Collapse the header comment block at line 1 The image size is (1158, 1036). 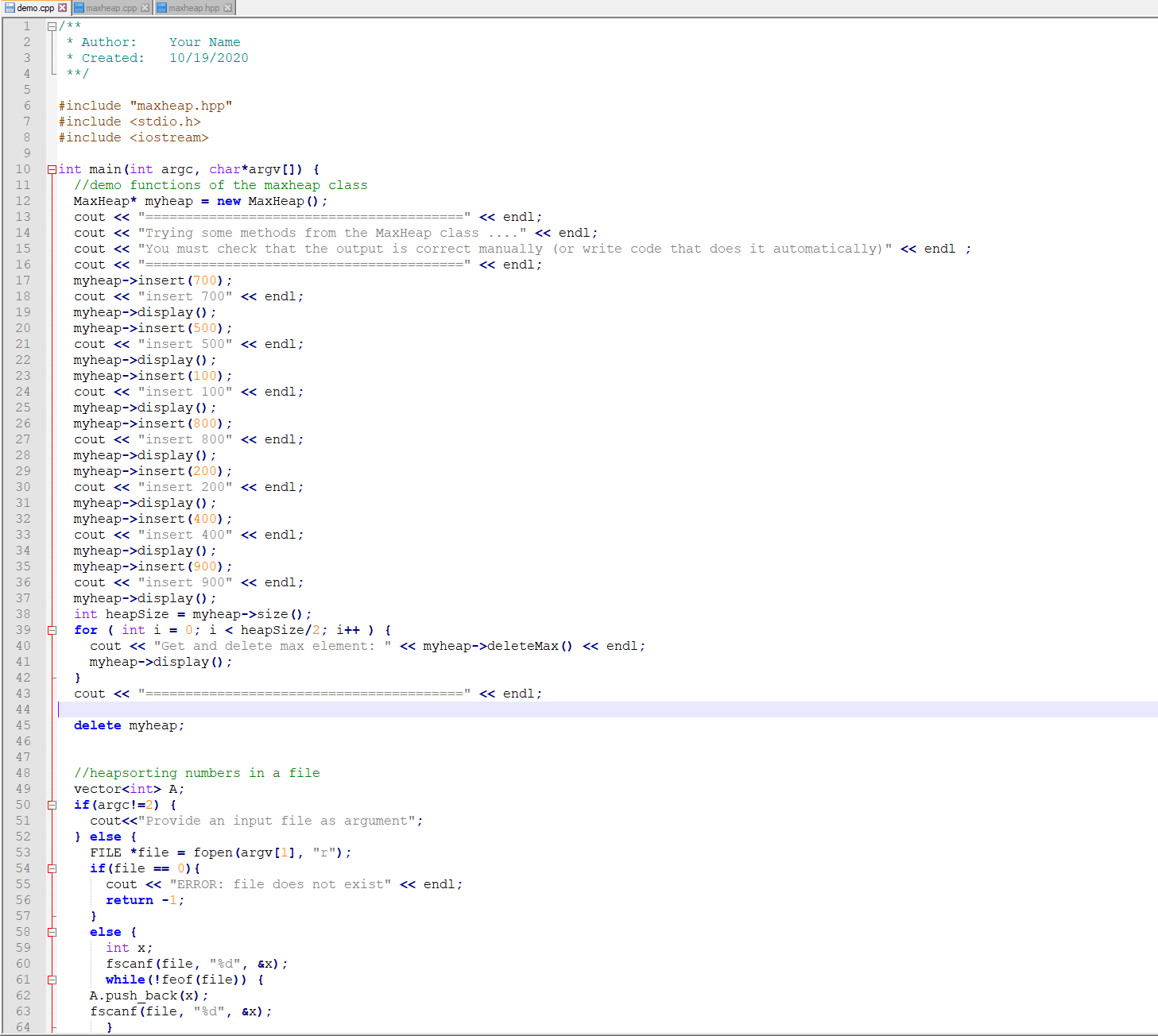coord(52,26)
